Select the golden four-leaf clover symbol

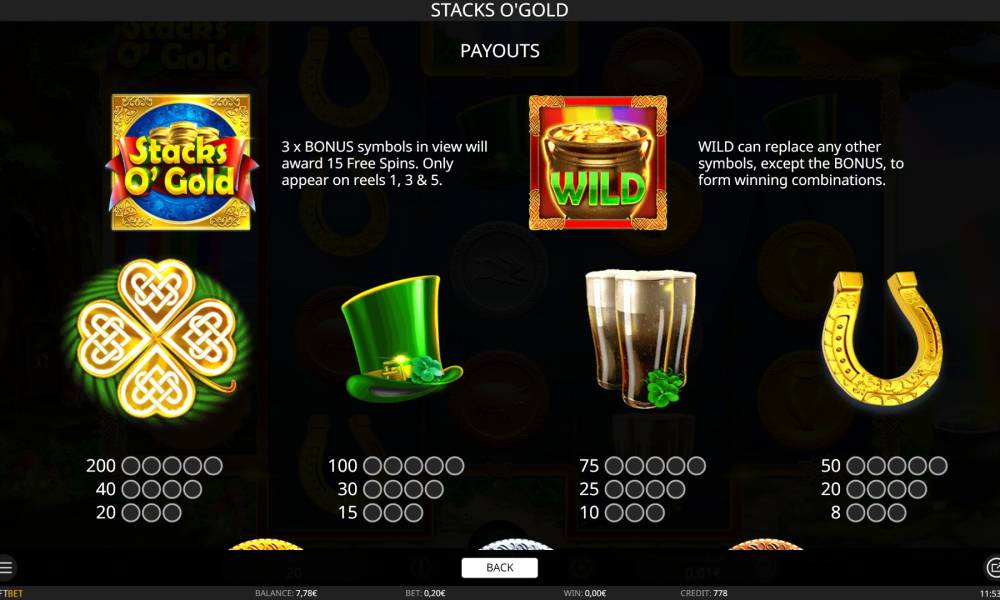click(156, 339)
